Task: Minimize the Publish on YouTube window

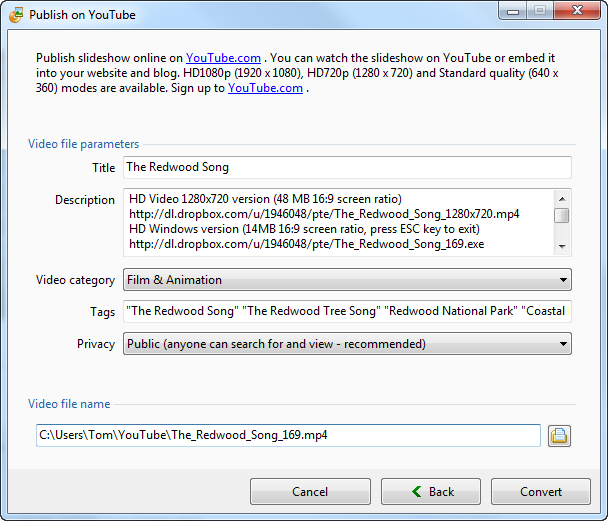Action: point(513,11)
